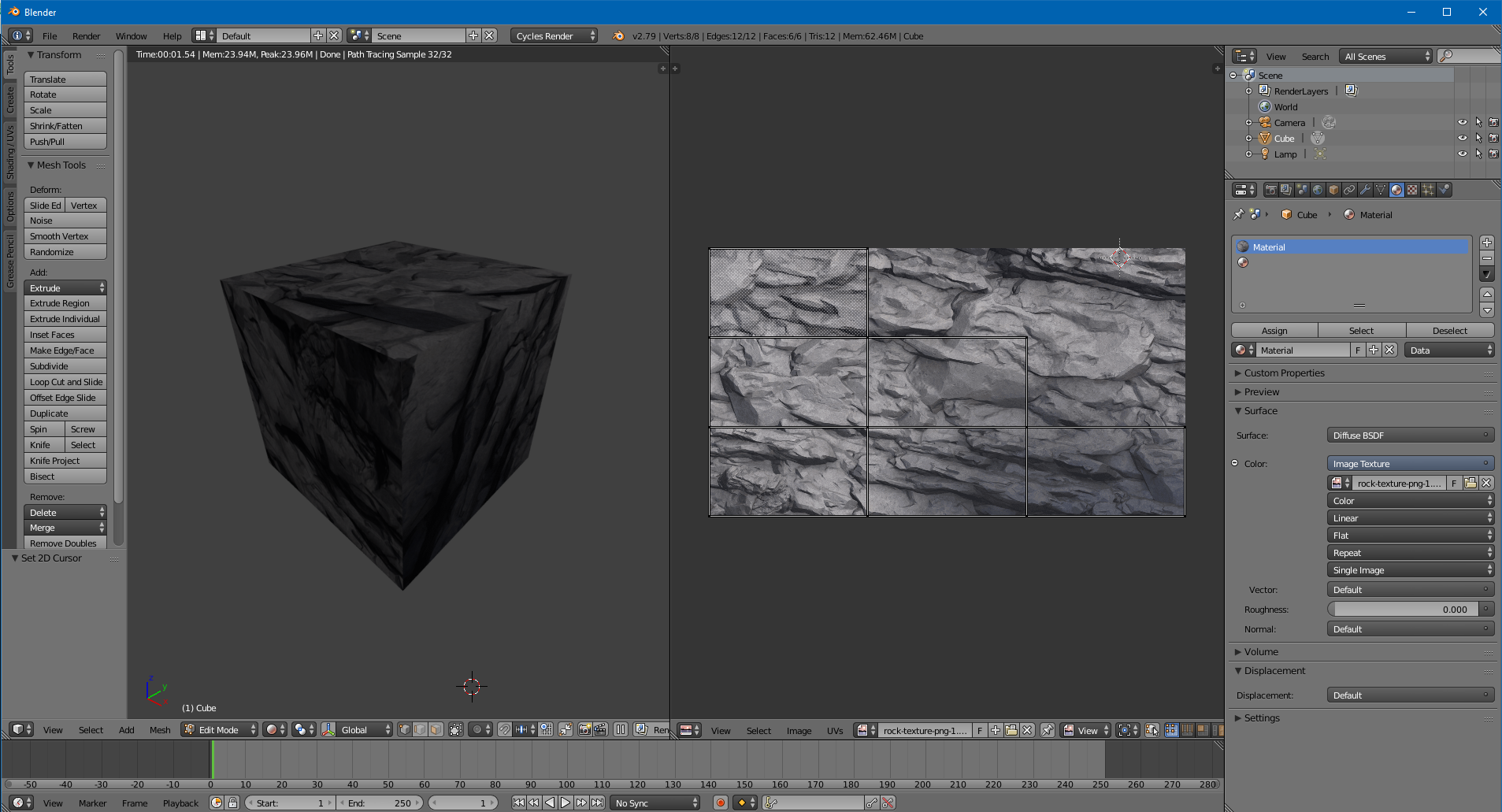This screenshot has width=1502, height=812.
Task: Select vertex select mode in 3D header
Action: (404, 730)
